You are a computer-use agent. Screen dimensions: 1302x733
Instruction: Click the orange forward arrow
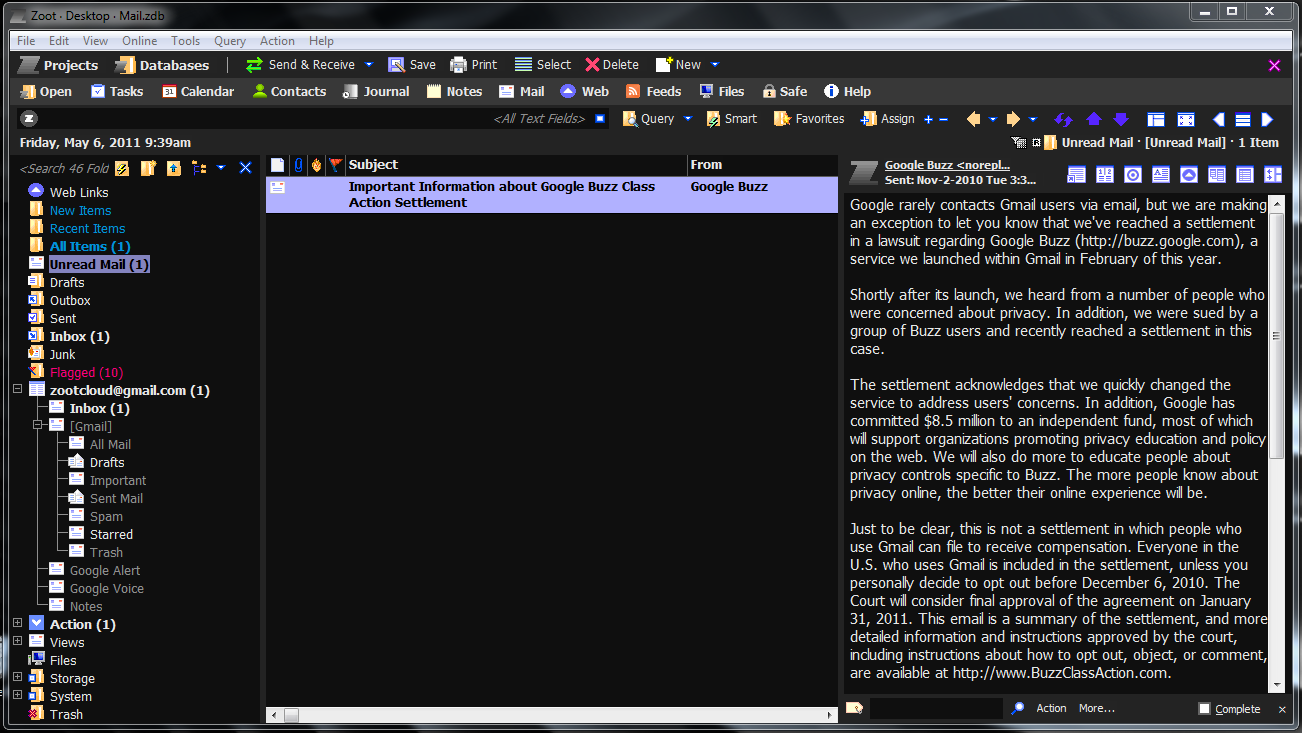[x=1013, y=119]
